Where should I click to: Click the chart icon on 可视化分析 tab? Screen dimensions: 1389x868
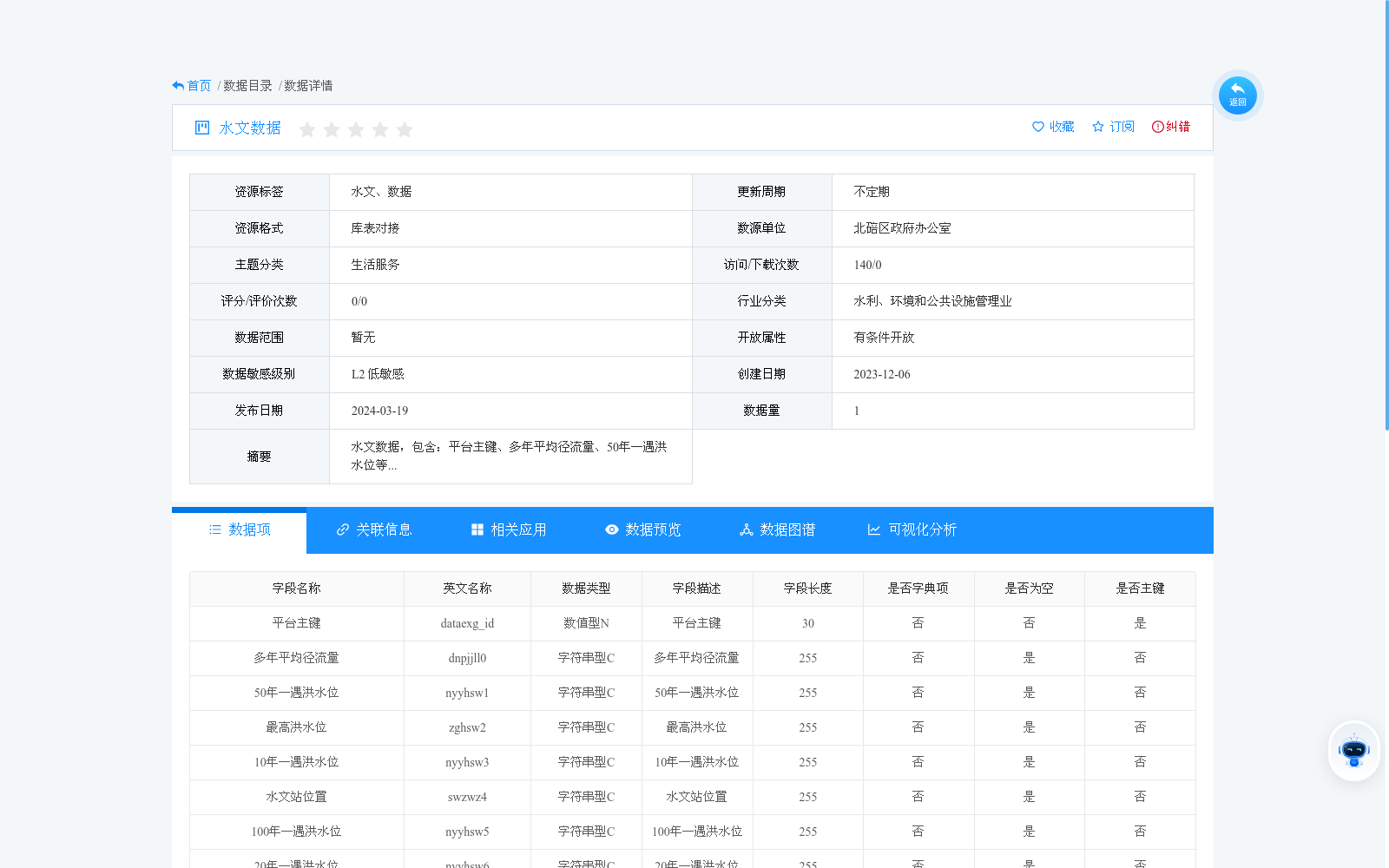[874, 529]
